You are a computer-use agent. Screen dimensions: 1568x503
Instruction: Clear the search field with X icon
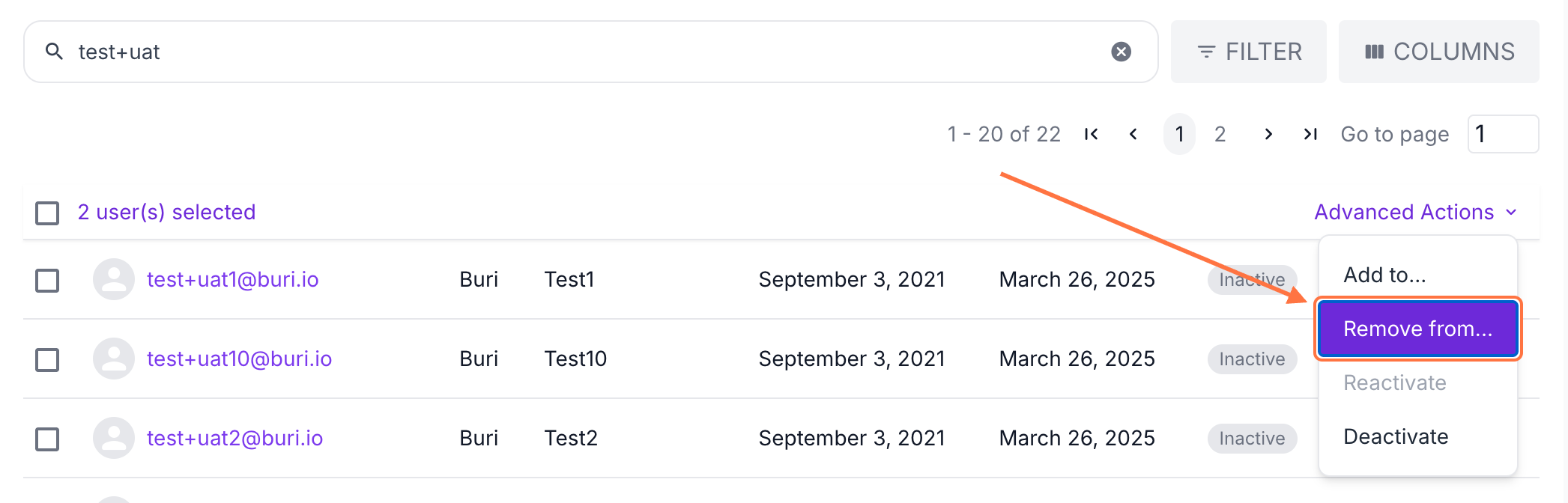[x=1121, y=52]
